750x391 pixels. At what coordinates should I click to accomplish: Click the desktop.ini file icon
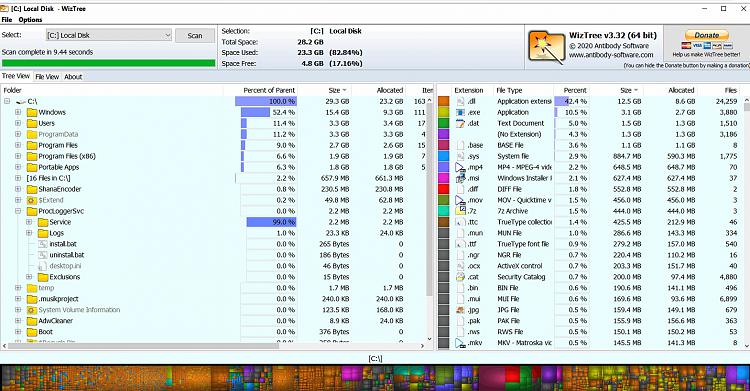click(x=43, y=266)
